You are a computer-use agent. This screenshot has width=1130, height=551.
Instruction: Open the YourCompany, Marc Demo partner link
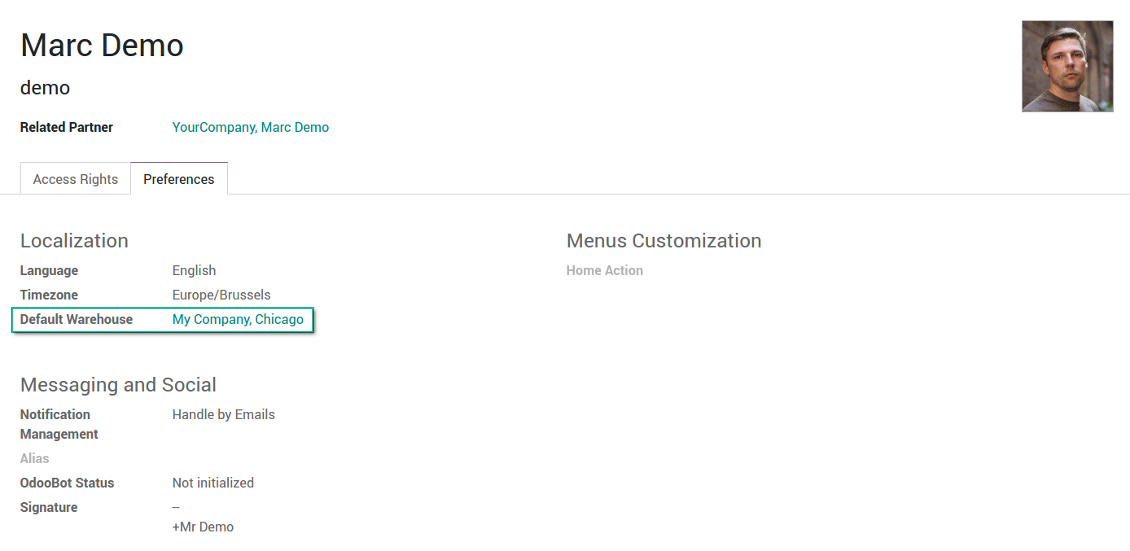(250, 128)
